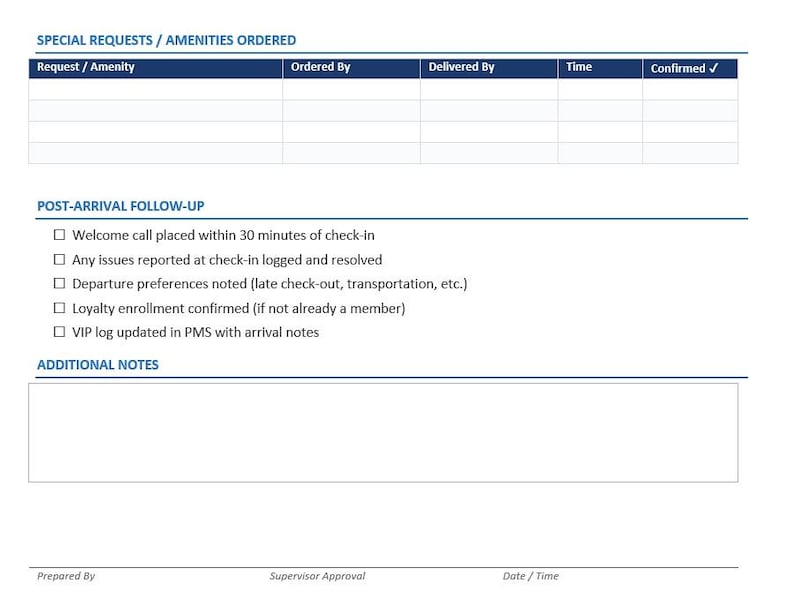
Task: Click the 'Additional Notes' heading
Action: 98,365
